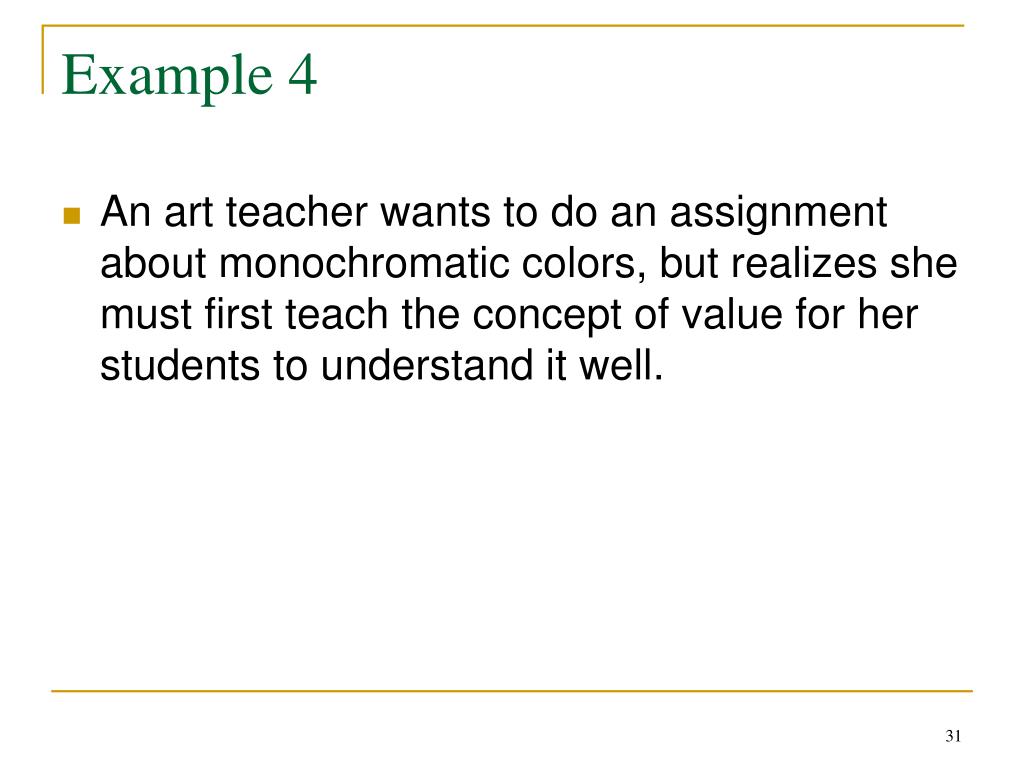Click the word 'students' starting the last line

pyautogui.click(x=180, y=365)
